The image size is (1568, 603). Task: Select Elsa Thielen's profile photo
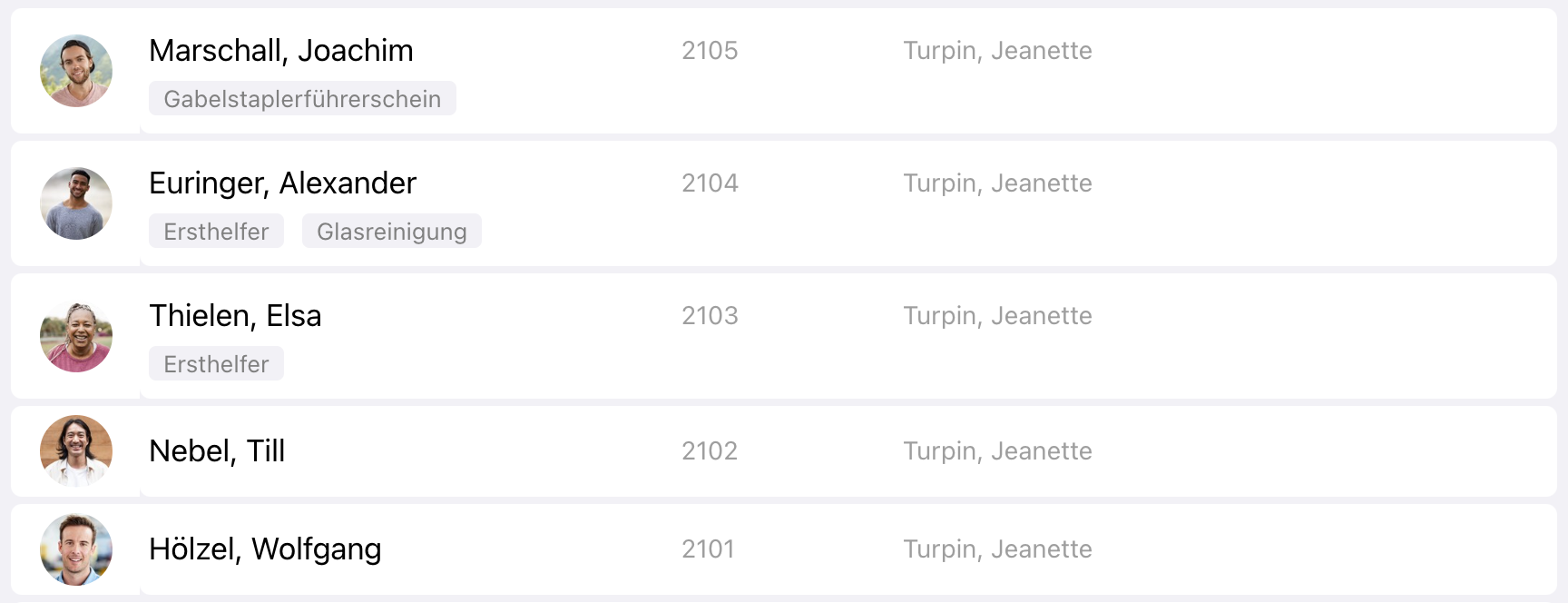pyautogui.click(x=76, y=336)
